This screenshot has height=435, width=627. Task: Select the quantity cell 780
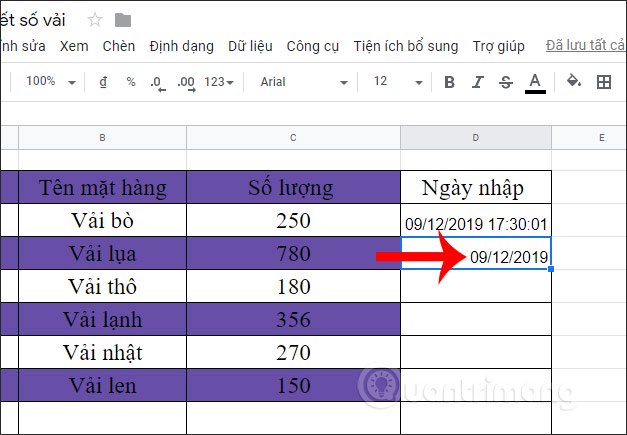point(293,253)
